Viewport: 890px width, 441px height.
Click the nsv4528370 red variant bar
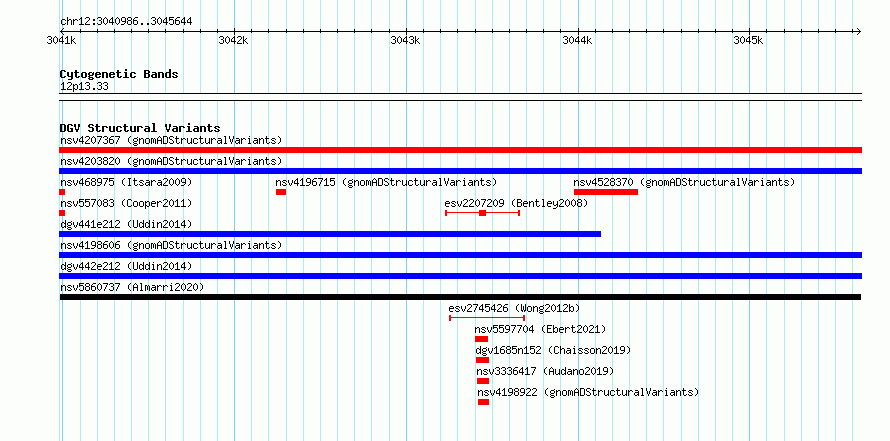coord(606,192)
